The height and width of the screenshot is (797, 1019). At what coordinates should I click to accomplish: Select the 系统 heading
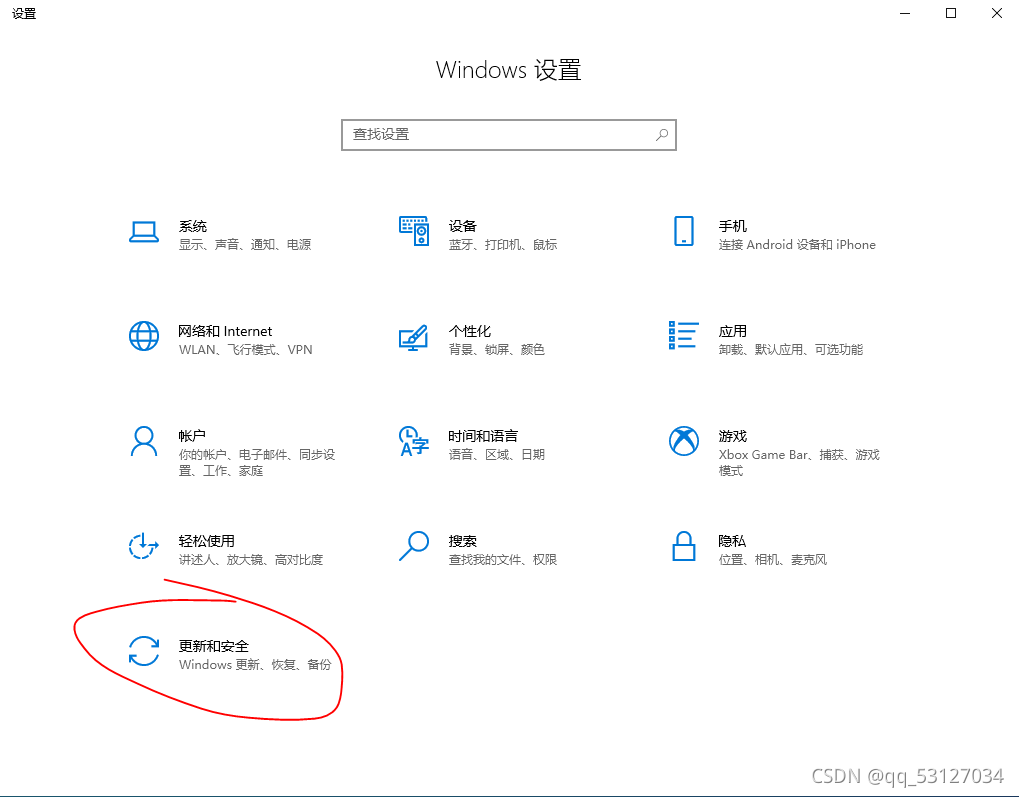(x=193, y=226)
